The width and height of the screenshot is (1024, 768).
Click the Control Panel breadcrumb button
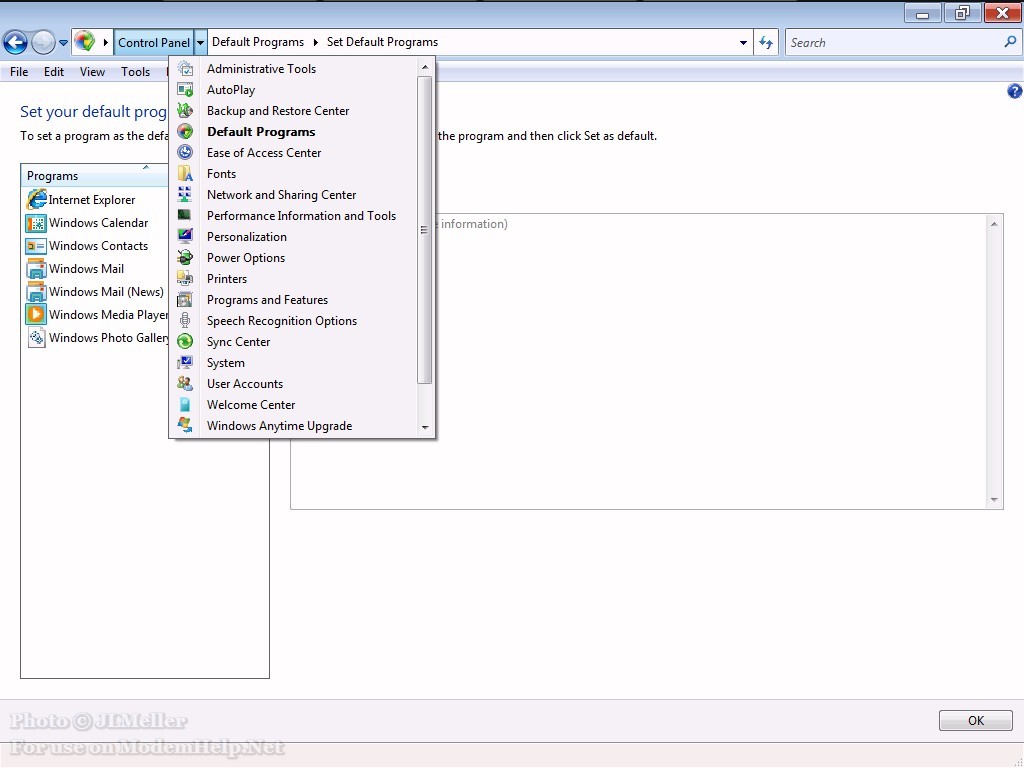coord(154,42)
